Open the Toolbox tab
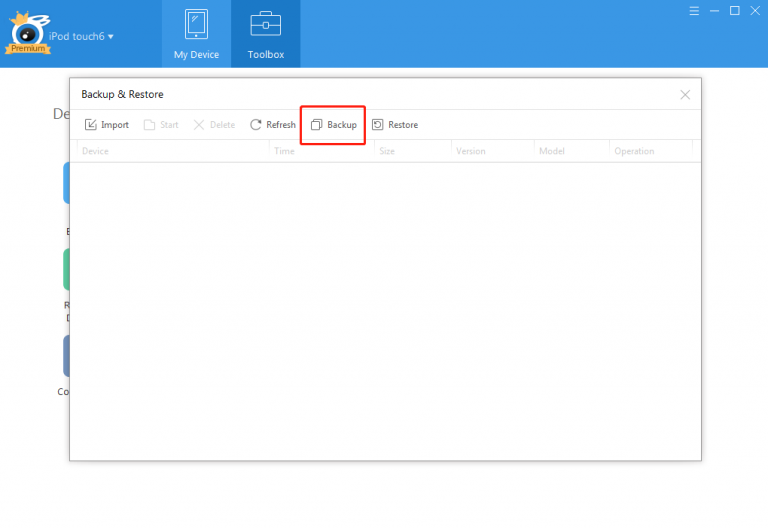Image resolution: width=768 pixels, height=529 pixels. click(x=266, y=33)
